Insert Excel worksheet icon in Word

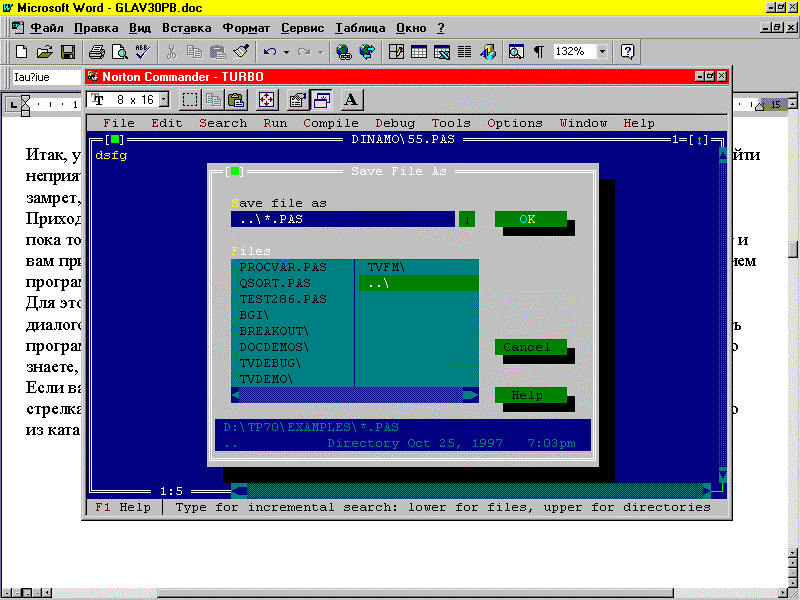point(442,52)
